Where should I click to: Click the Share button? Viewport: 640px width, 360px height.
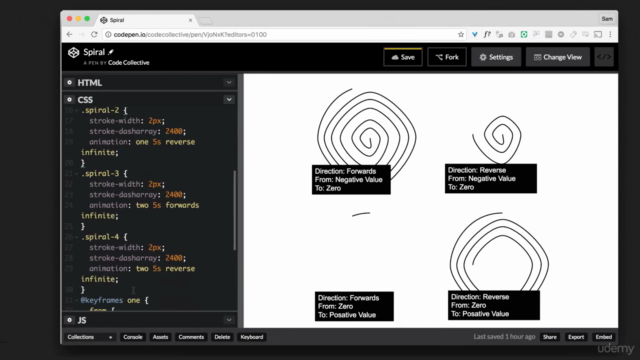[x=550, y=337]
